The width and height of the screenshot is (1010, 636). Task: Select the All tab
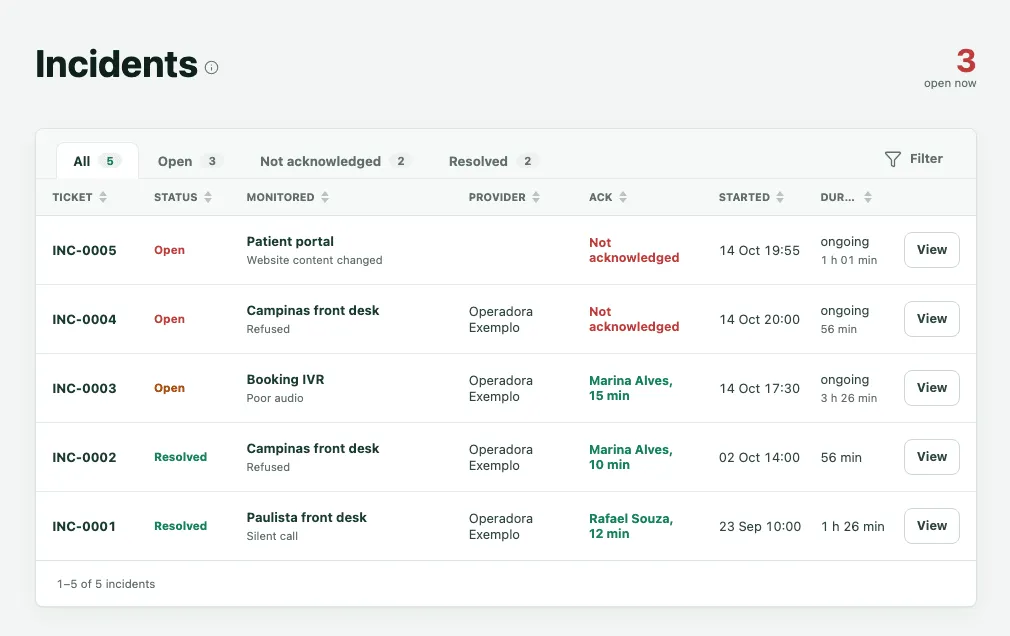coord(97,161)
